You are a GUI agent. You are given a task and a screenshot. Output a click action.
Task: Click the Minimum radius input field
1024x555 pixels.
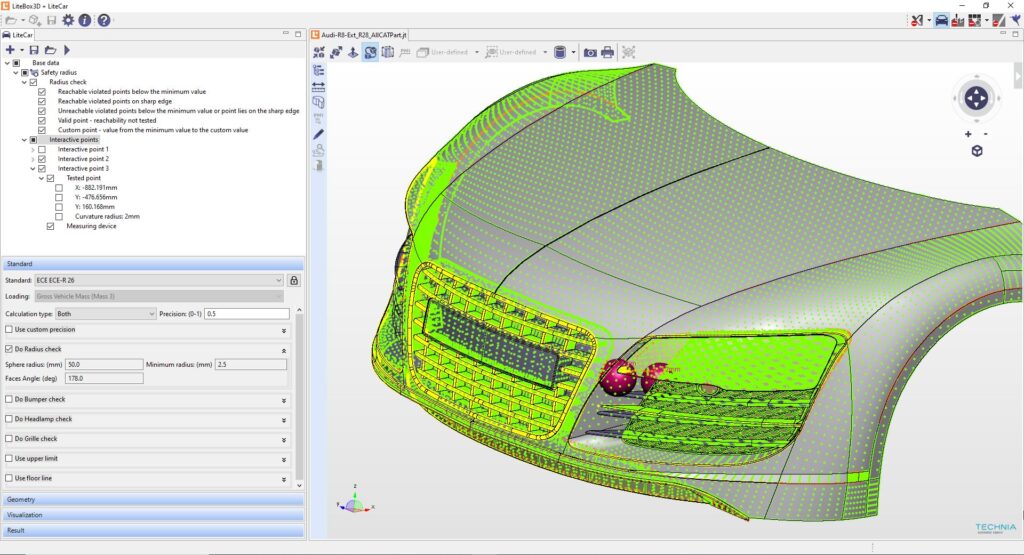click(x=251, y=364)
